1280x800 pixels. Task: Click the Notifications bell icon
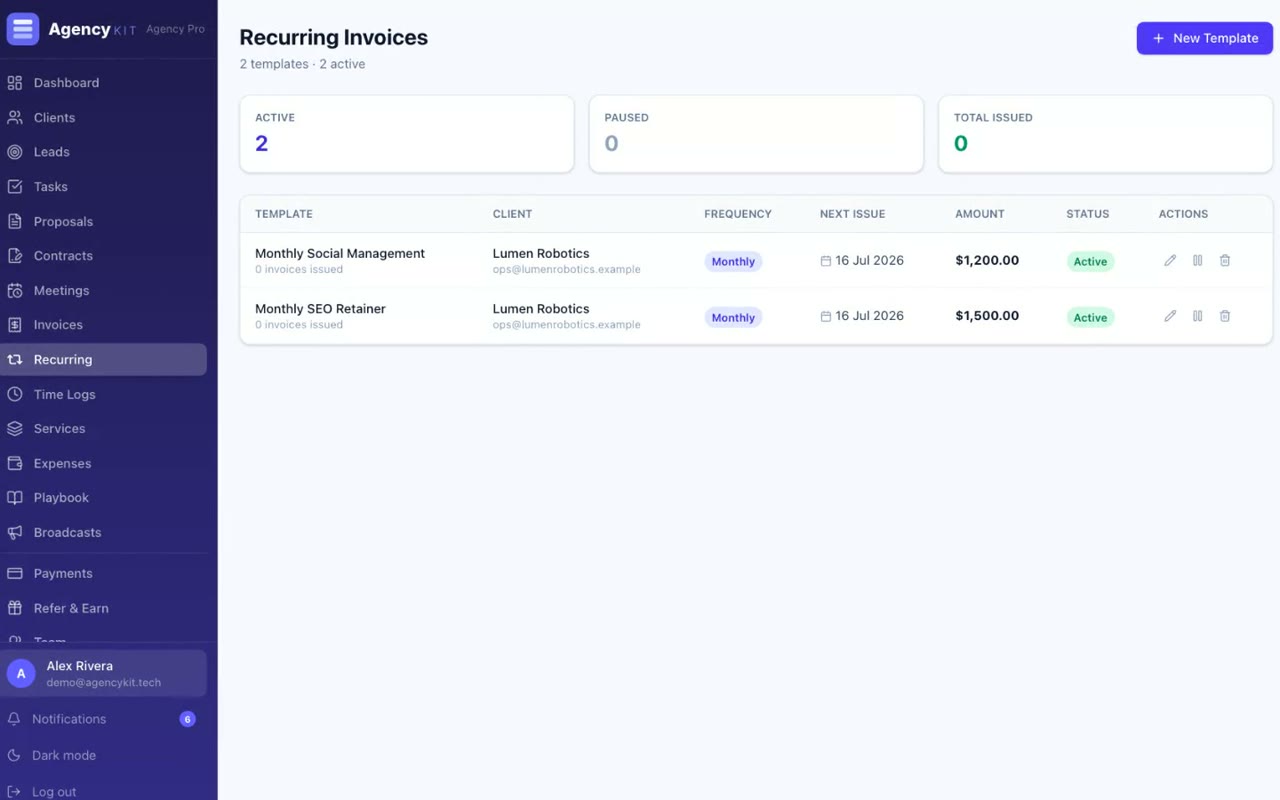point(14,719)
